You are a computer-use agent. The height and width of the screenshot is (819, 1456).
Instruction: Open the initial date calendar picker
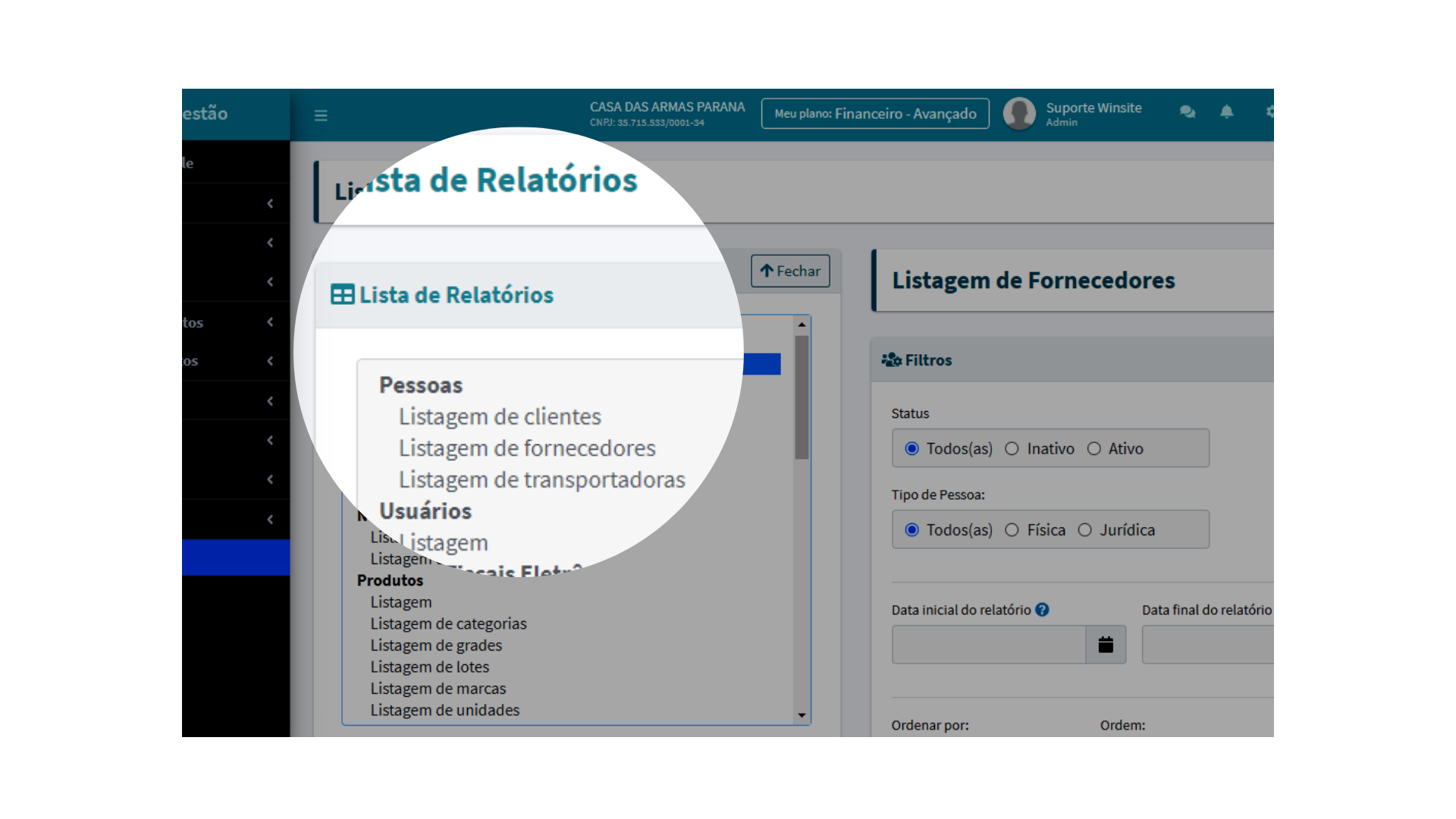(1106, 645)
